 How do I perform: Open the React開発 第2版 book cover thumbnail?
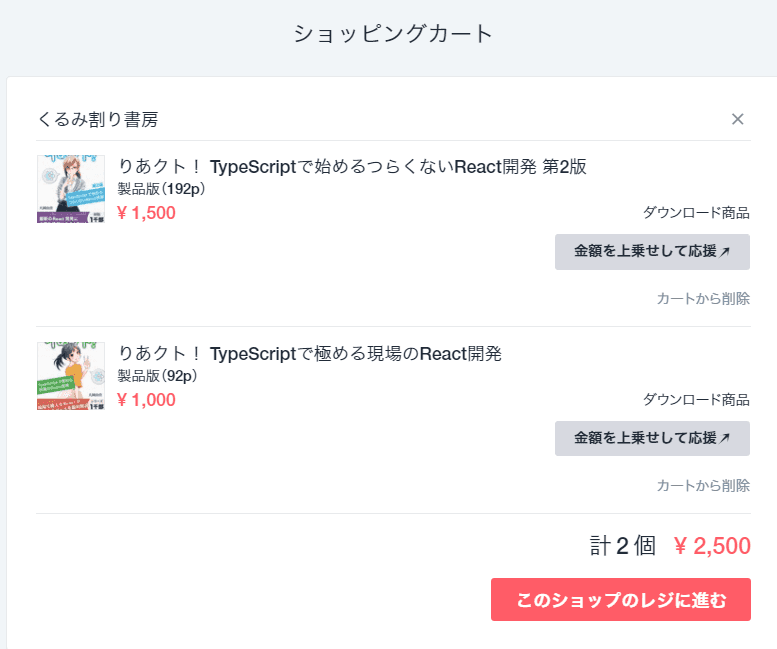(70, 188)
